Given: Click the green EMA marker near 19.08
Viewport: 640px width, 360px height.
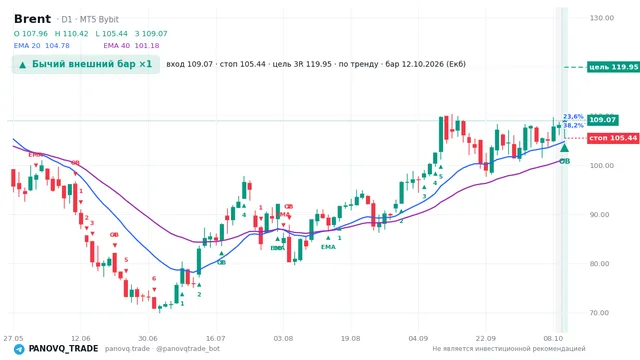Looking at the screenshot, I should click(328, 247).
